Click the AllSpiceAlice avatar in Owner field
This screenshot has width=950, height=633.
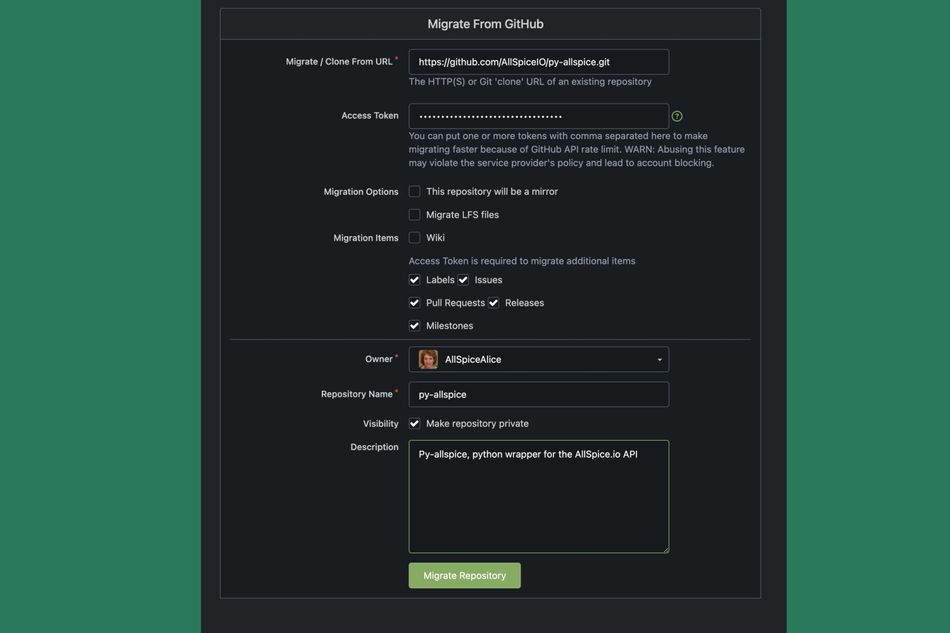[428, 359]
